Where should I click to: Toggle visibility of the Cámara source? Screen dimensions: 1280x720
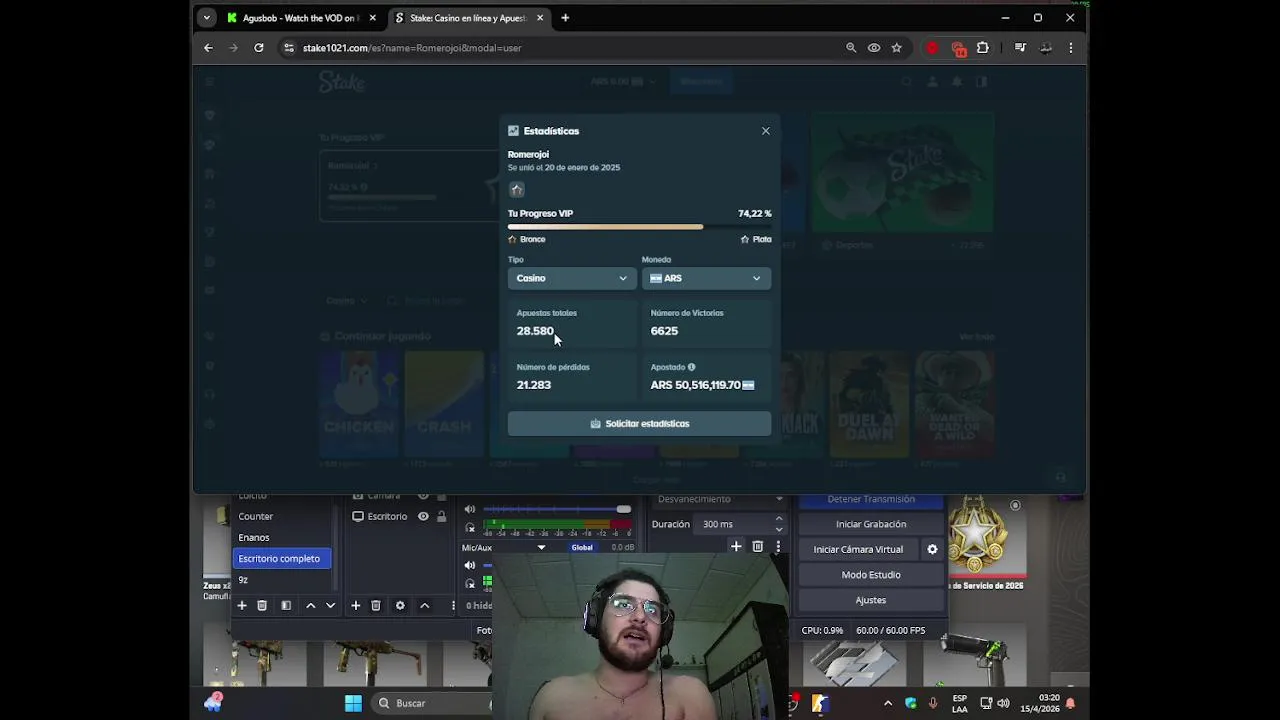coord(423,496)
